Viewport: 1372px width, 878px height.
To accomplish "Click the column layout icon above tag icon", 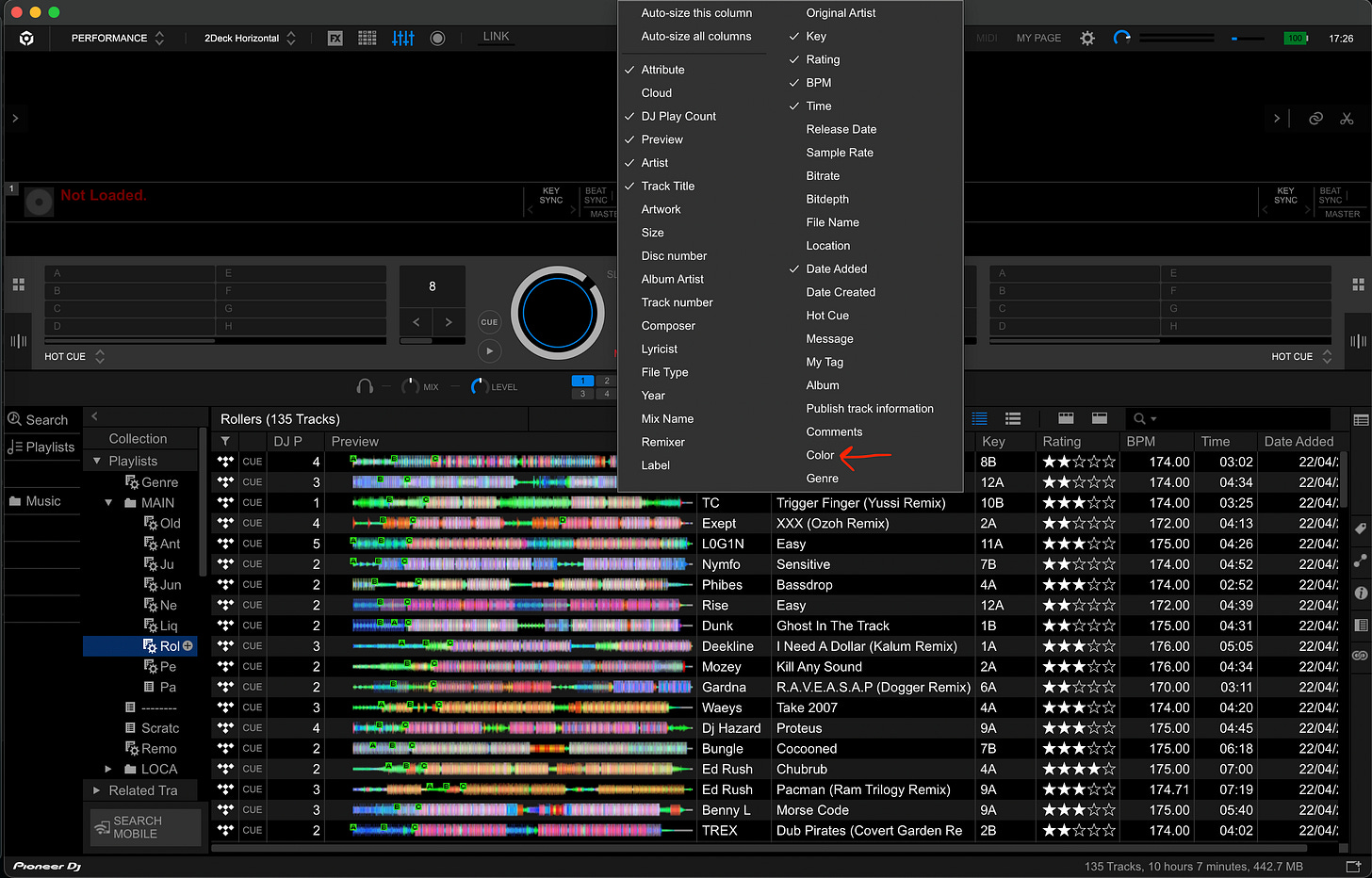I will [x=1361, y=420].
